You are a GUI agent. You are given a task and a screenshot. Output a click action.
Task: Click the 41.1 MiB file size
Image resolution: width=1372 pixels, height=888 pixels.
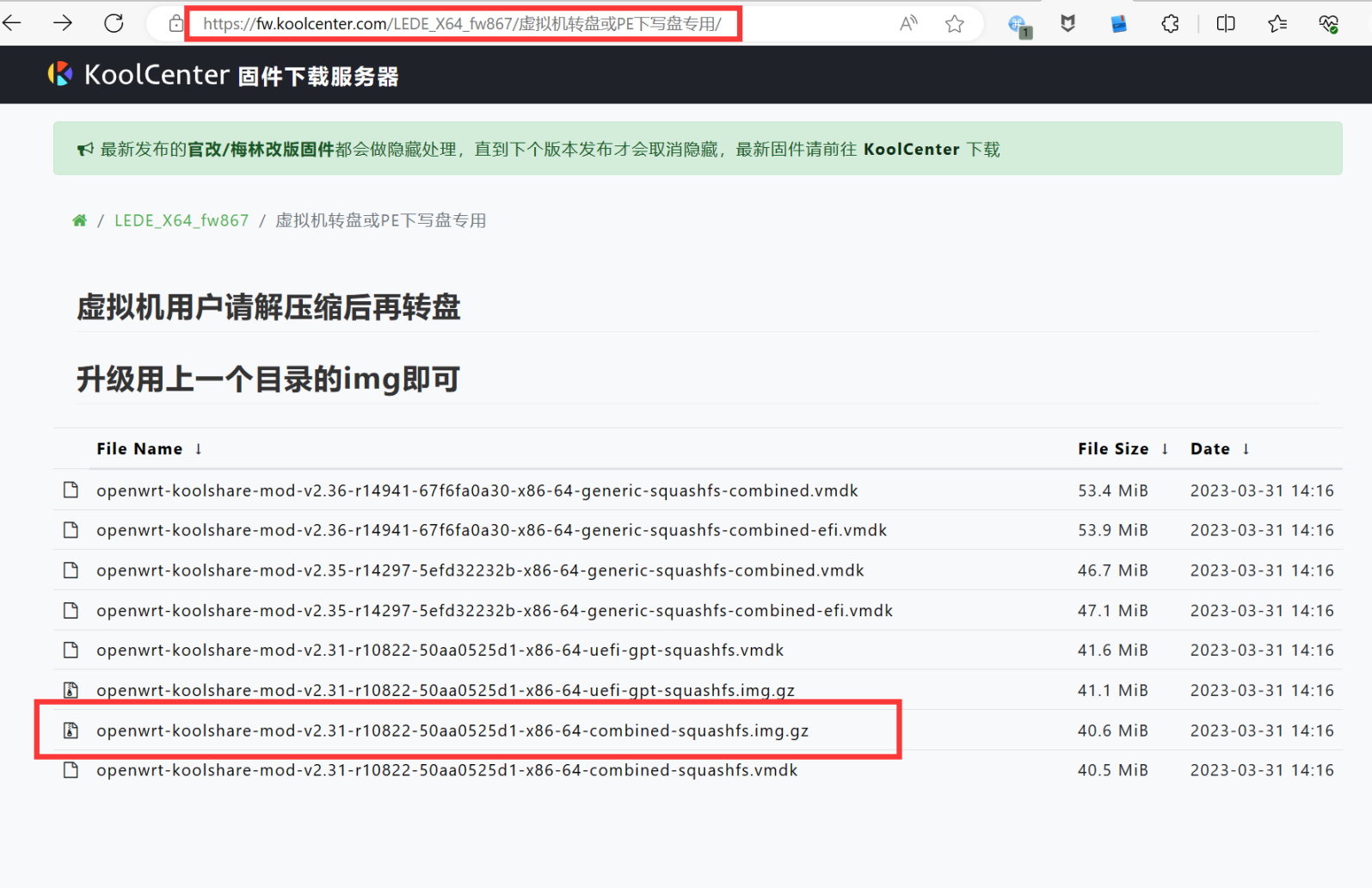[1113, 690]
